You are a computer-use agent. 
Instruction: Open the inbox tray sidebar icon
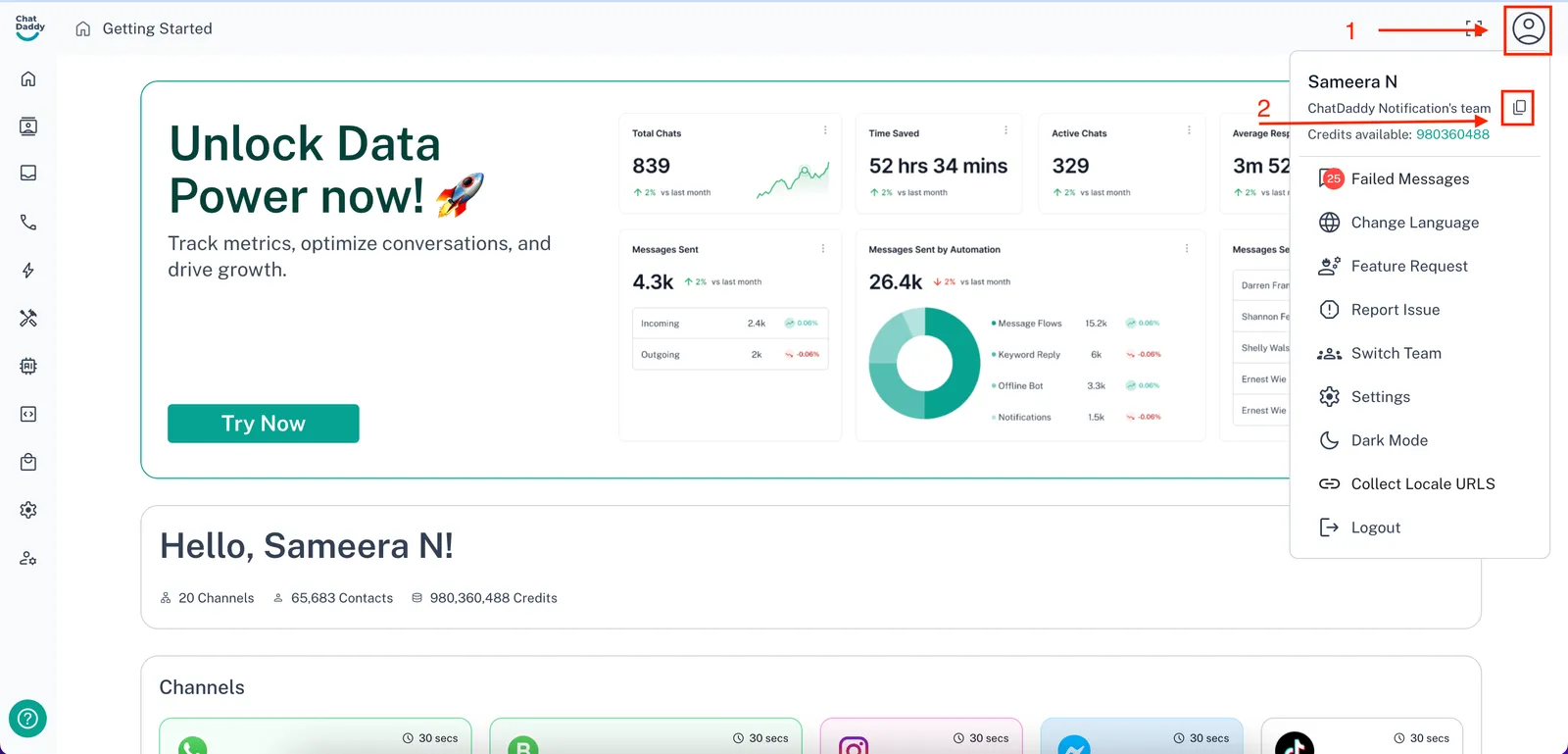28,174
